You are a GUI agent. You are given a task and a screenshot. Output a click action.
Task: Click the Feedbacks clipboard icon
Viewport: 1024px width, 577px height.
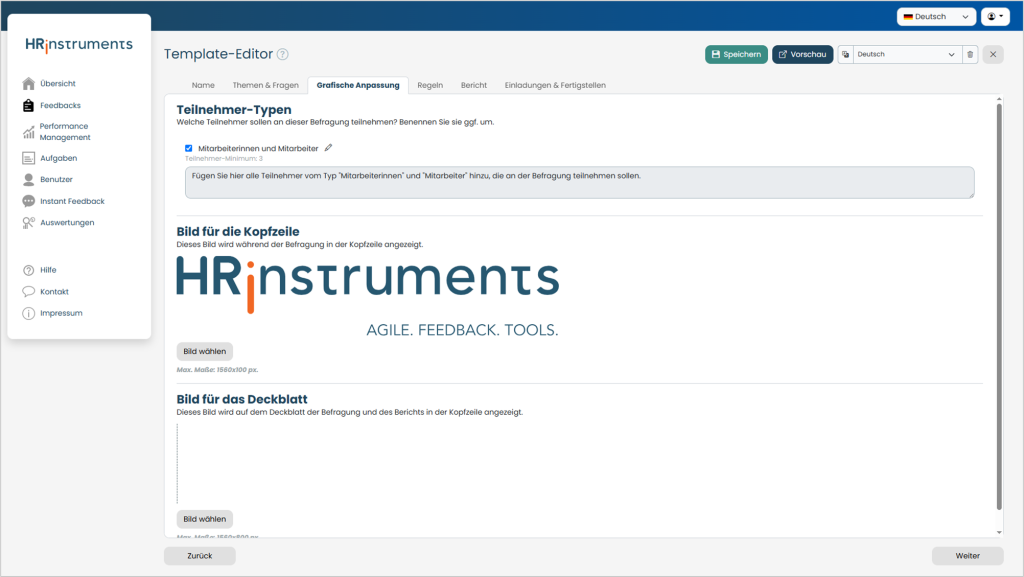[28, 105]
